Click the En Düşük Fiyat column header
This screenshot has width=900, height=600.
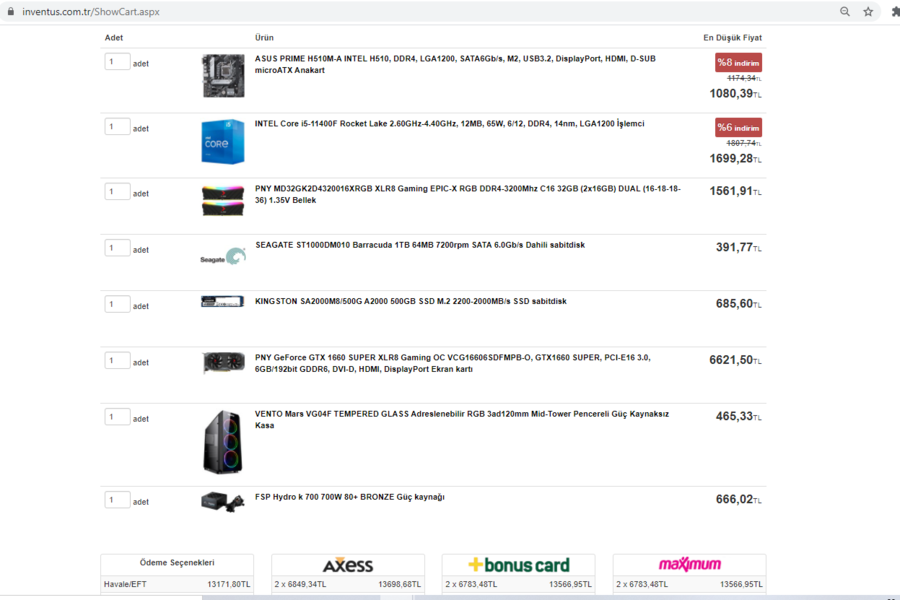732,38
